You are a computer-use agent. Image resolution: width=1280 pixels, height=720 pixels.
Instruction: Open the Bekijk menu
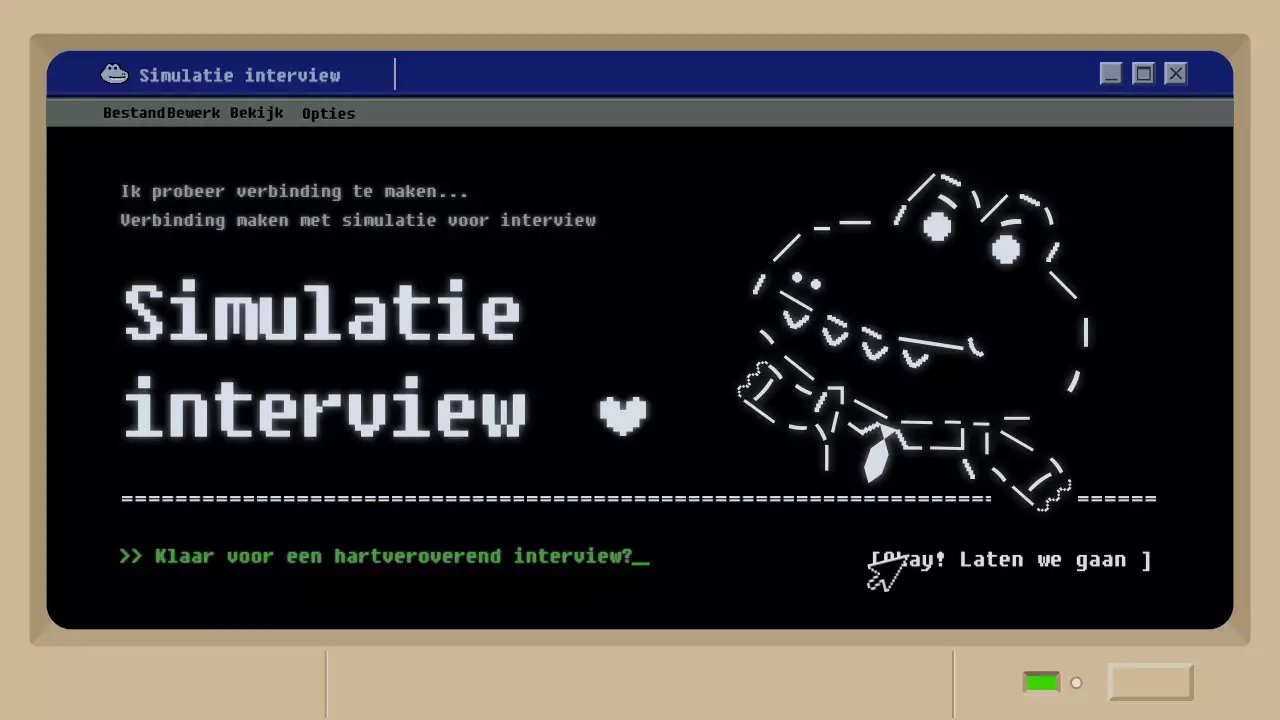click(256, 113)
